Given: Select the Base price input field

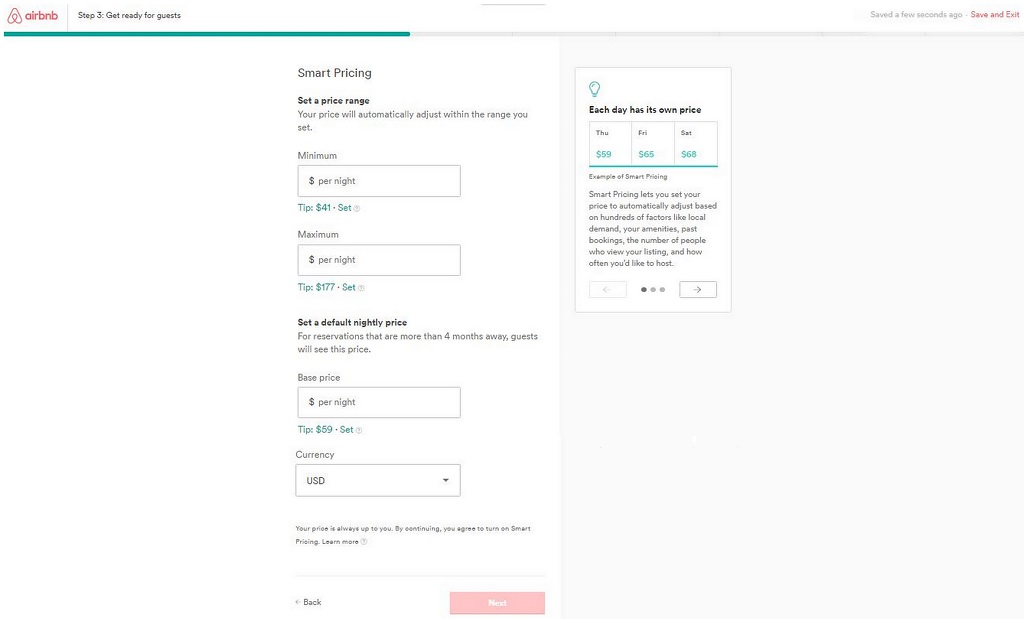Looking at the screenshot, I should (x=379, y=402).
